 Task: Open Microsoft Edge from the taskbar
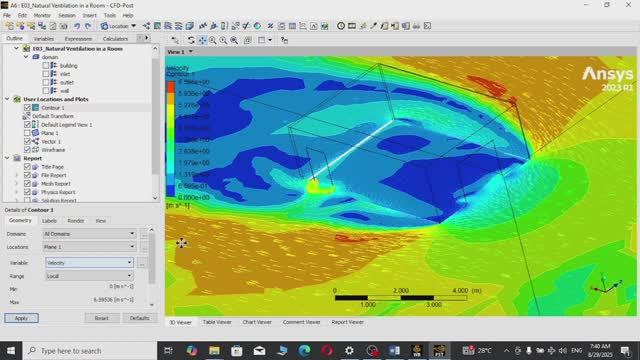[304, 351]
